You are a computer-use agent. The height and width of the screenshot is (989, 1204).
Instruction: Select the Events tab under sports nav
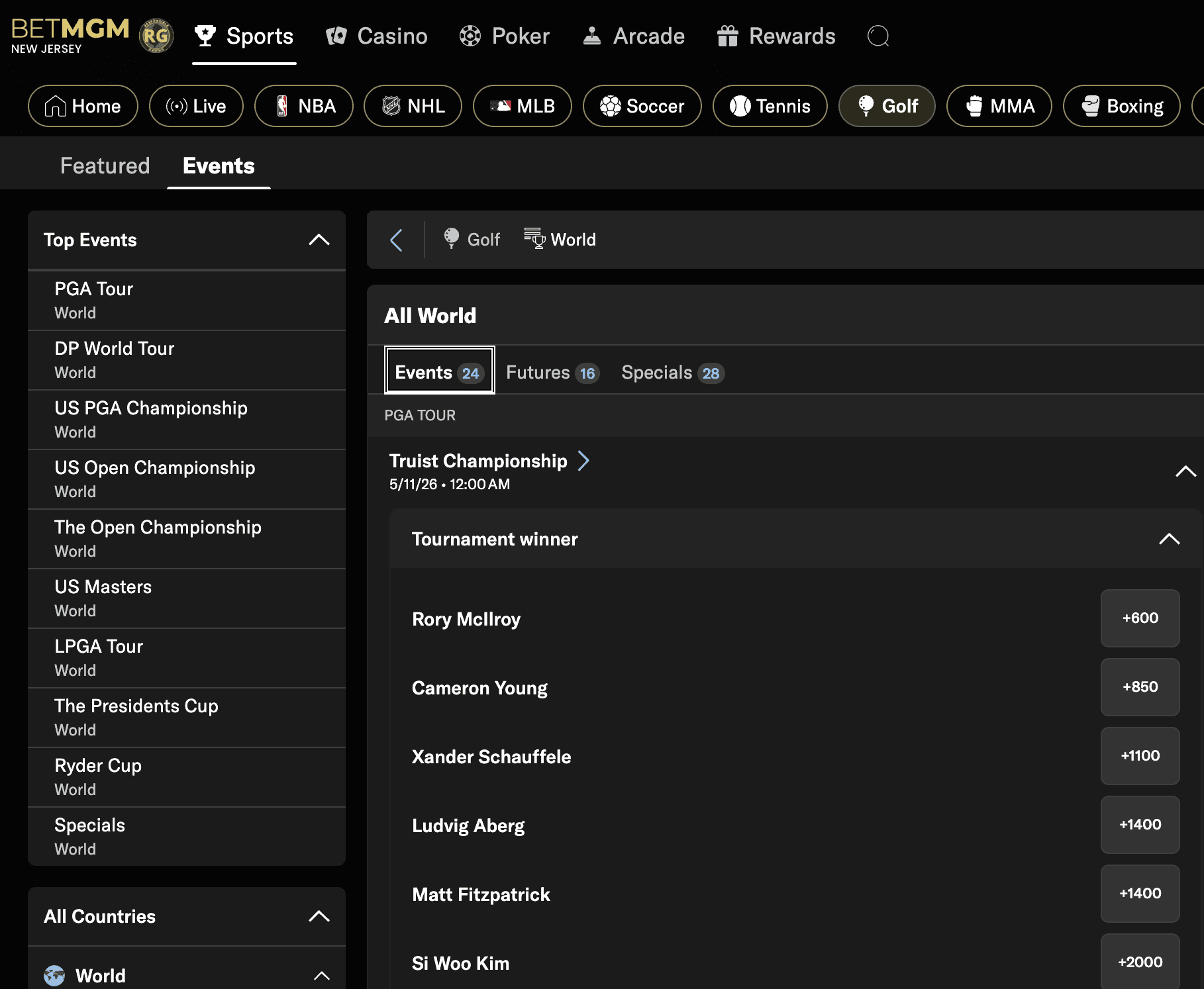[x=219, y=165]
